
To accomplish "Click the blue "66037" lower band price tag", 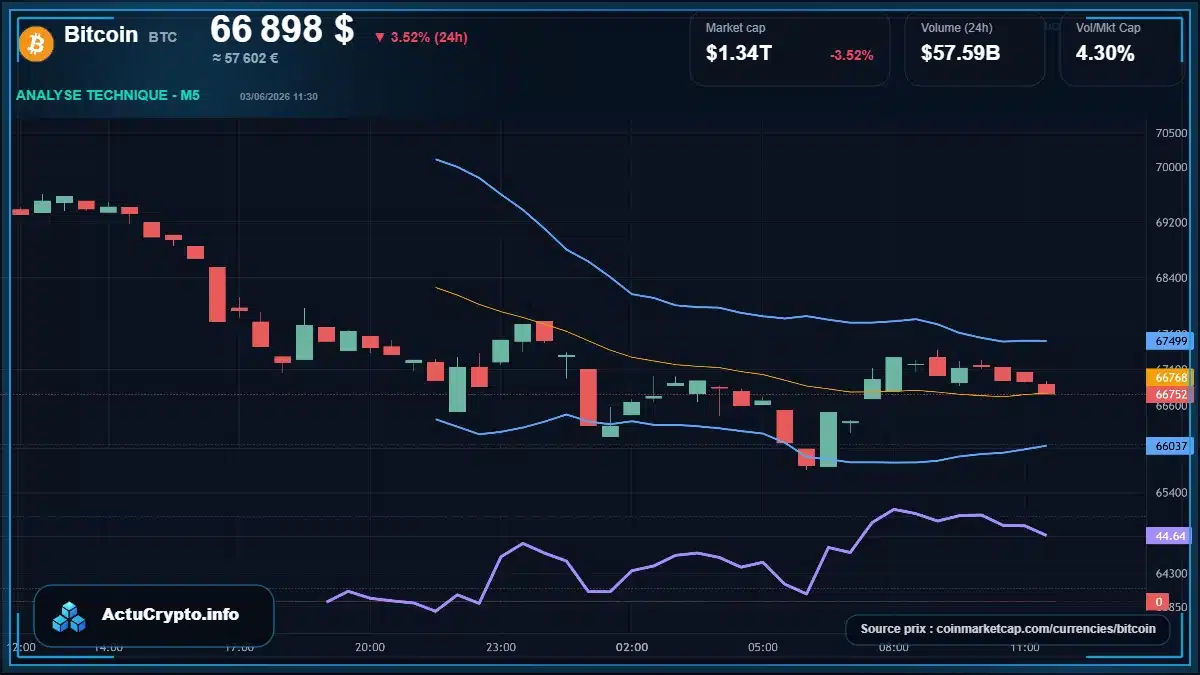I will (x=1170, y=446).
